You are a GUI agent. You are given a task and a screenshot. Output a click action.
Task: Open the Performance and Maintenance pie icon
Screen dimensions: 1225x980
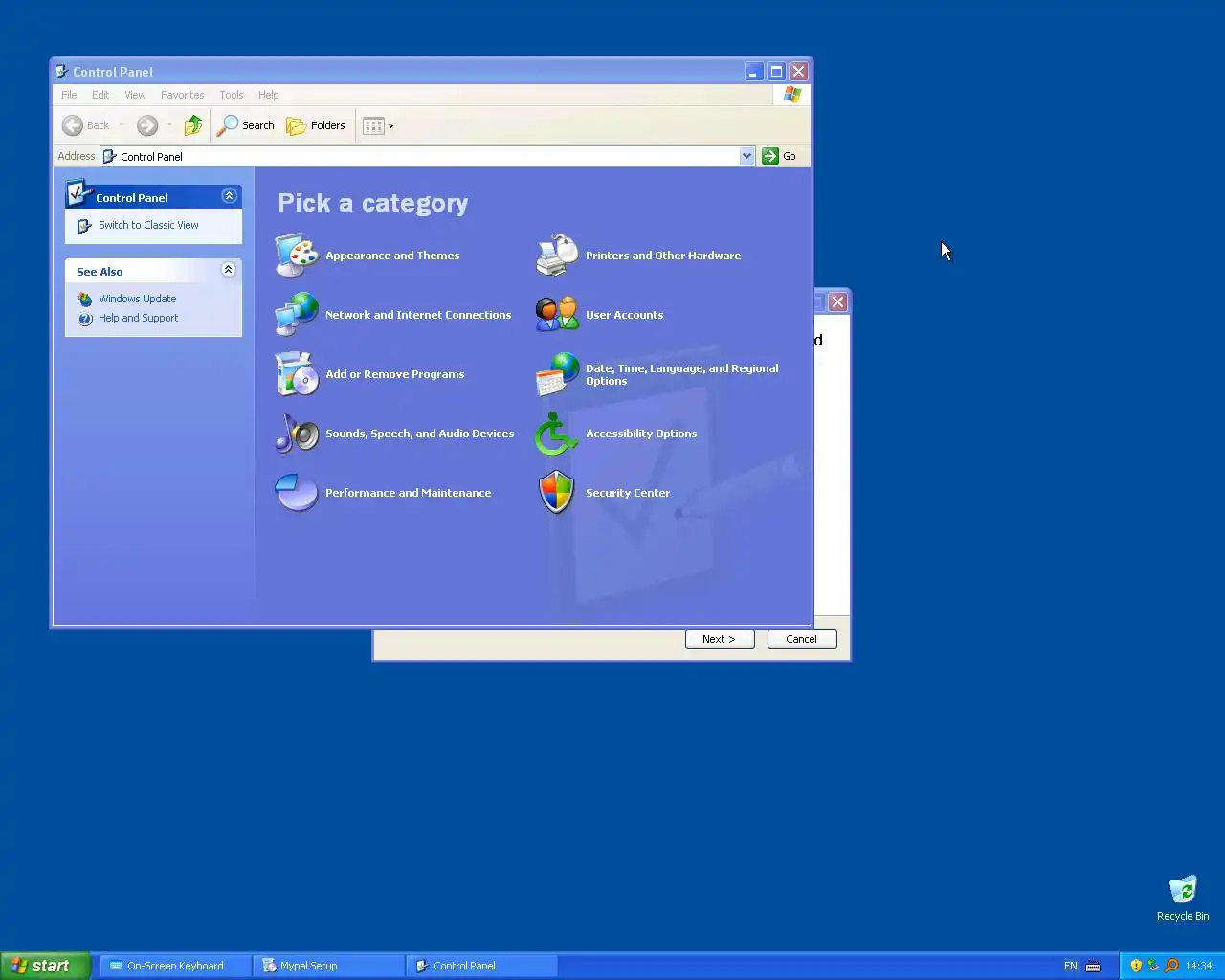point(297,493)
